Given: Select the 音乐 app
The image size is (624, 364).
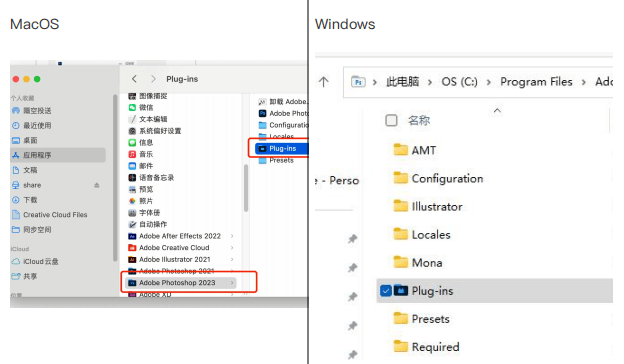Looking at the screenshot, I should pyautogui.click(x=141, y=154).
